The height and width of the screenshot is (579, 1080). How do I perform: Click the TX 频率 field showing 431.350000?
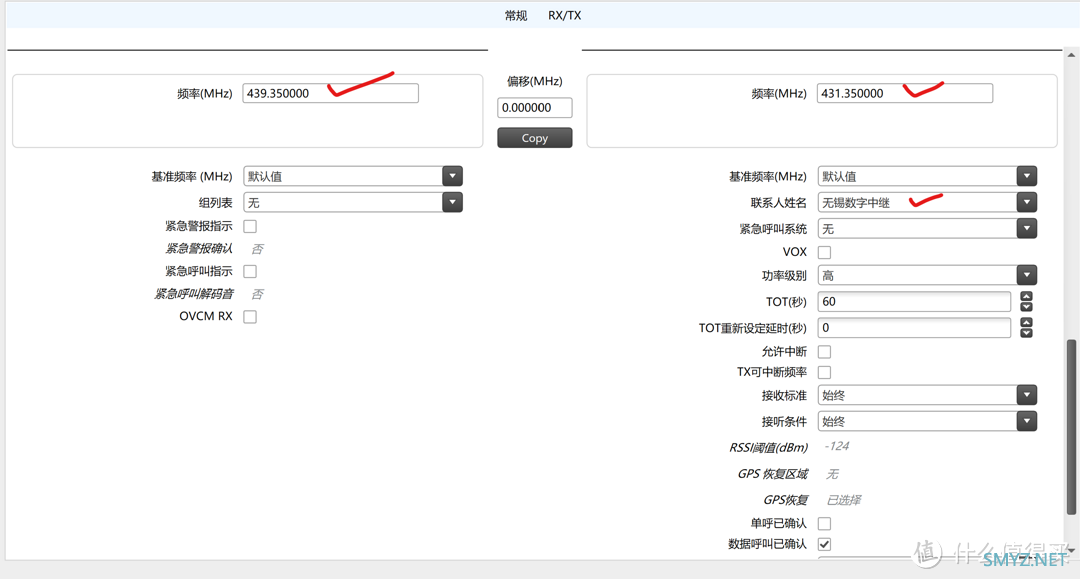coord(904,93)
